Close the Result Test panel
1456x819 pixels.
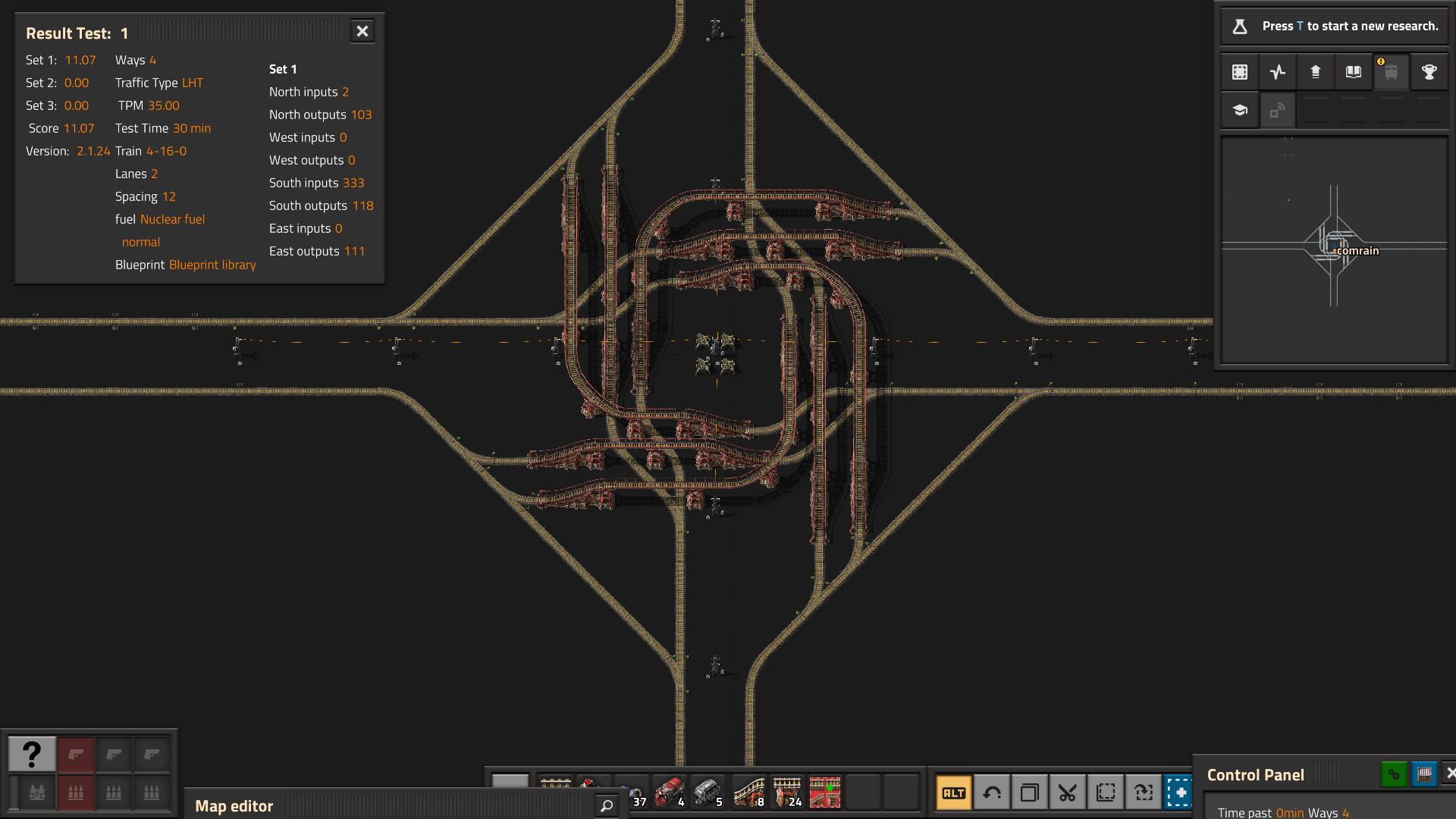tap(362, 31)
